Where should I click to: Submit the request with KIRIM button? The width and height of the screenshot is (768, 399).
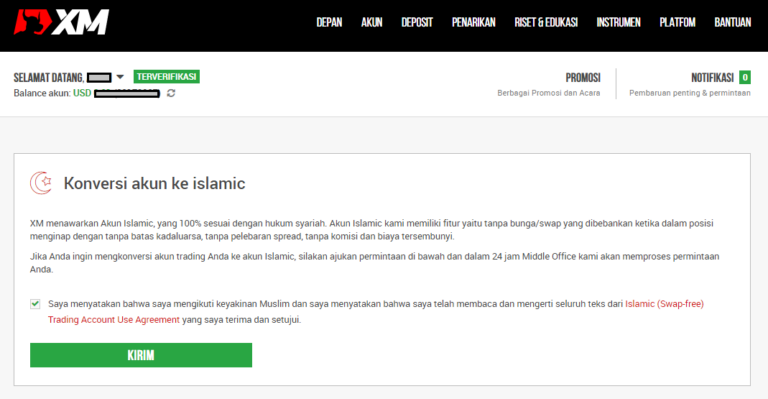click(x=141, y=355)
